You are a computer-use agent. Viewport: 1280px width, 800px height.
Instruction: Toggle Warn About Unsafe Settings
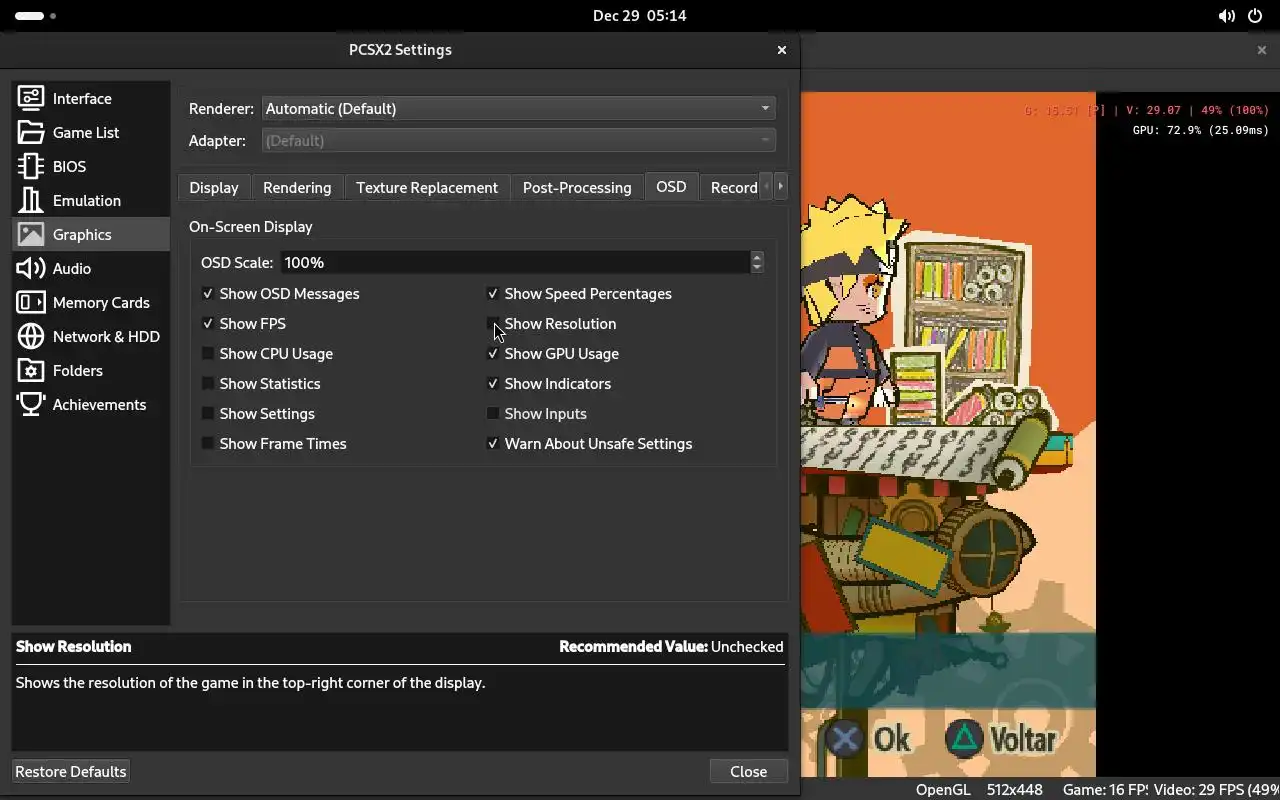pyautogui.click(x=493, y=444)
